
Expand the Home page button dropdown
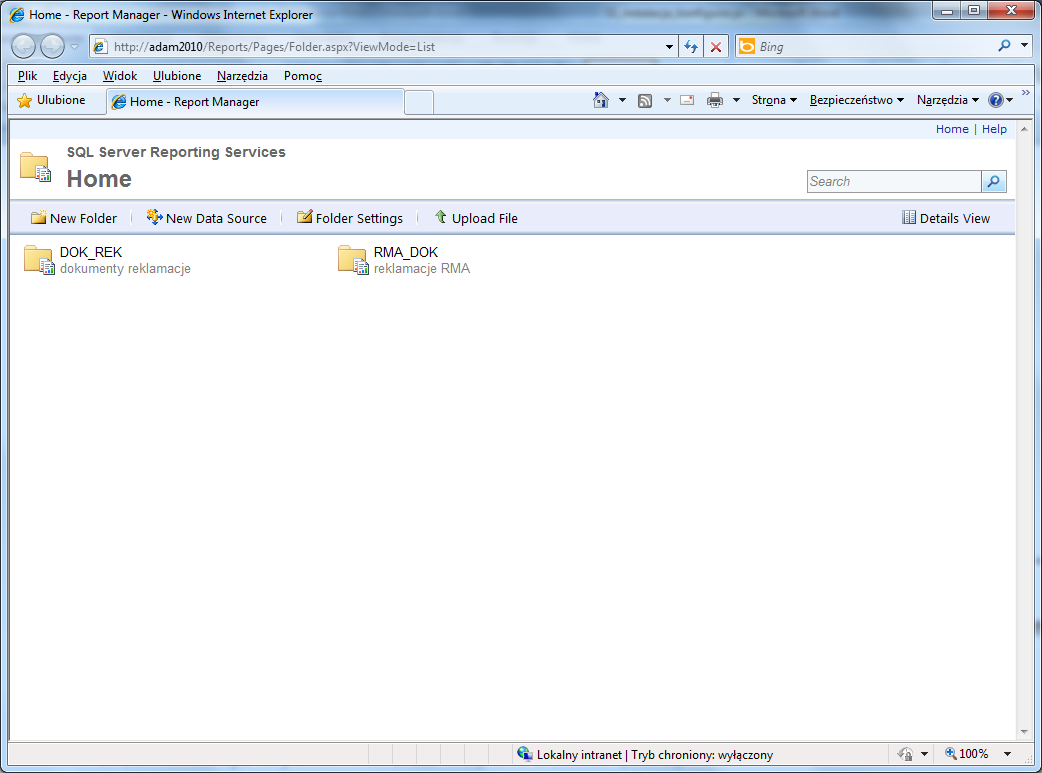(x=622, y=100)
